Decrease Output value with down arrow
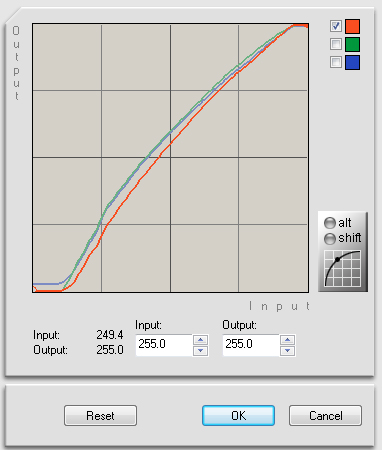 [x=287, y=350]
